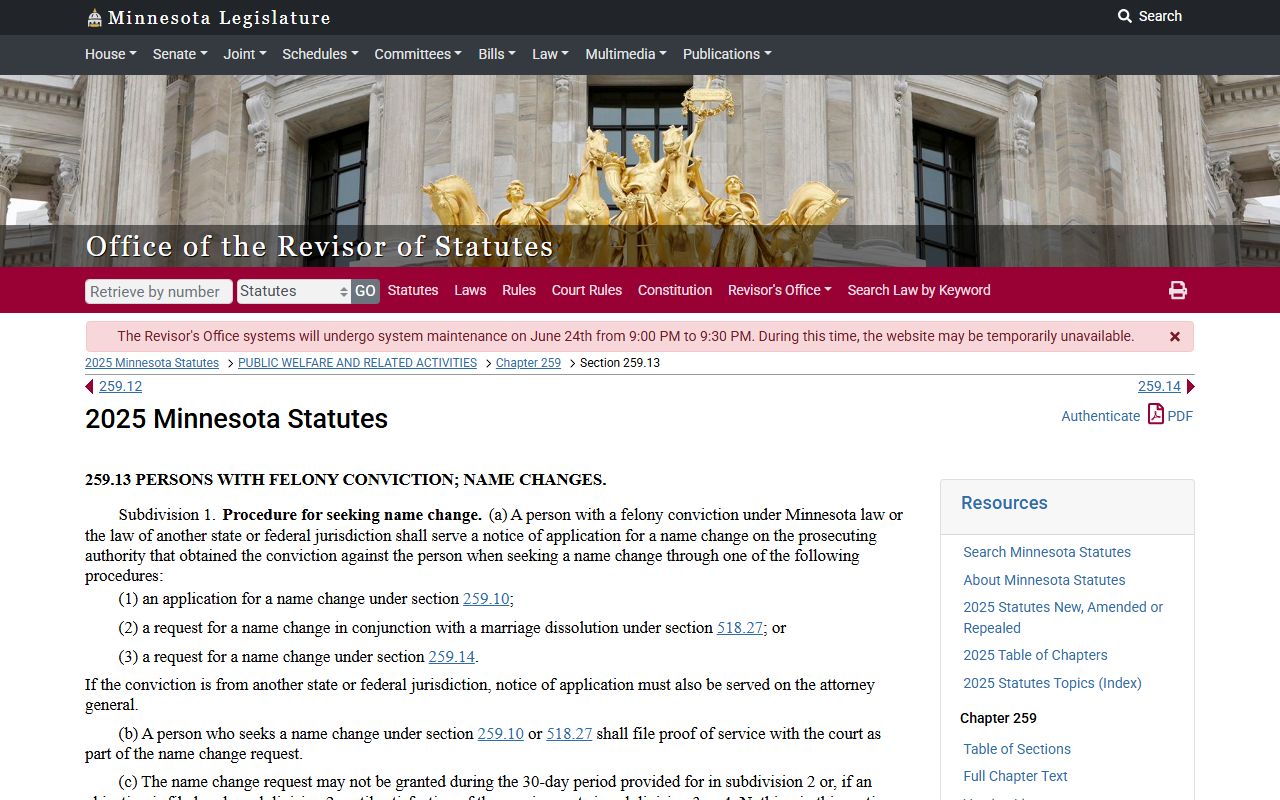Open the Senate dropdown menu

(x=180, y=54)
